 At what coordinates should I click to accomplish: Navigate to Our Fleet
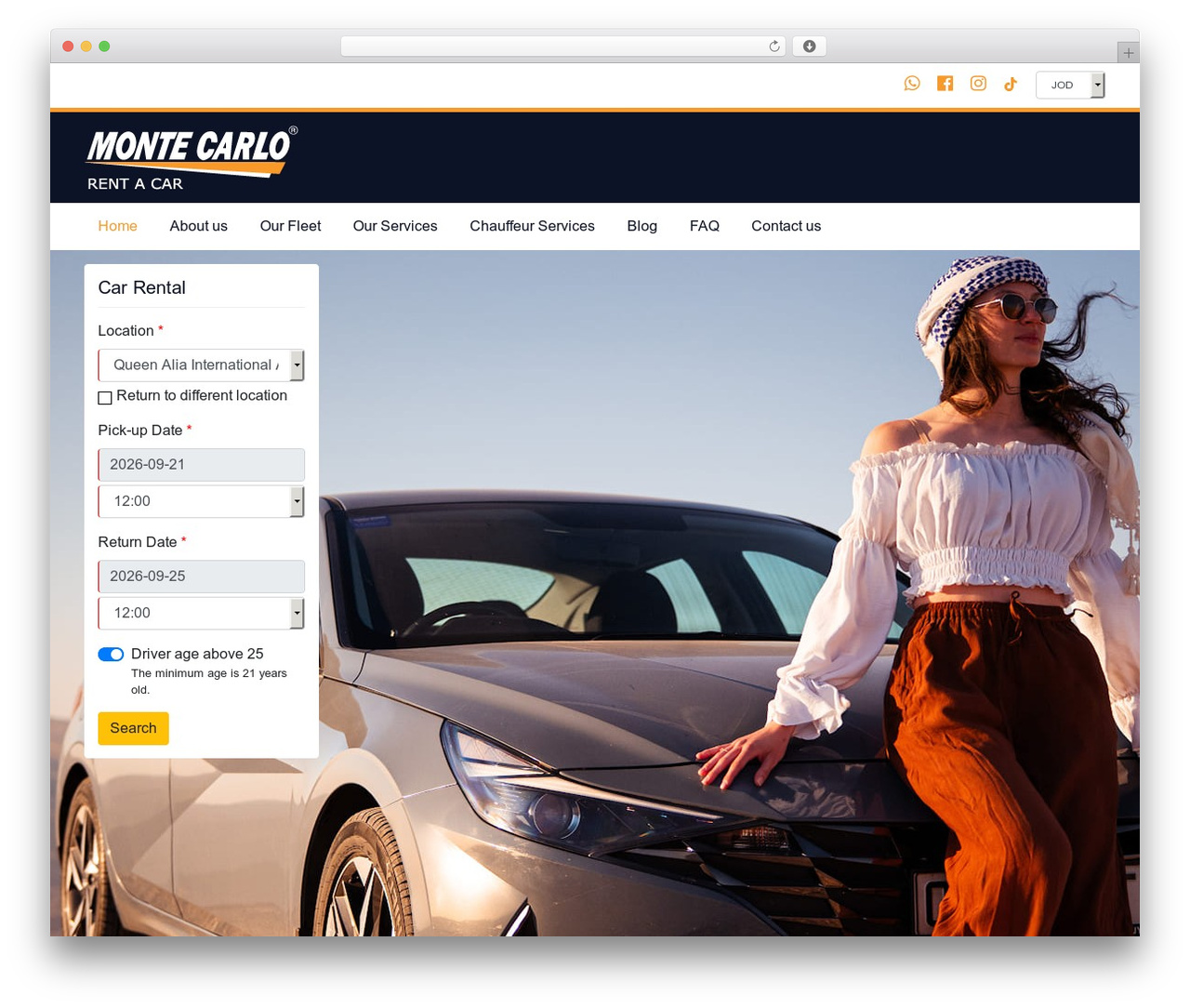[x=290, y=226]
